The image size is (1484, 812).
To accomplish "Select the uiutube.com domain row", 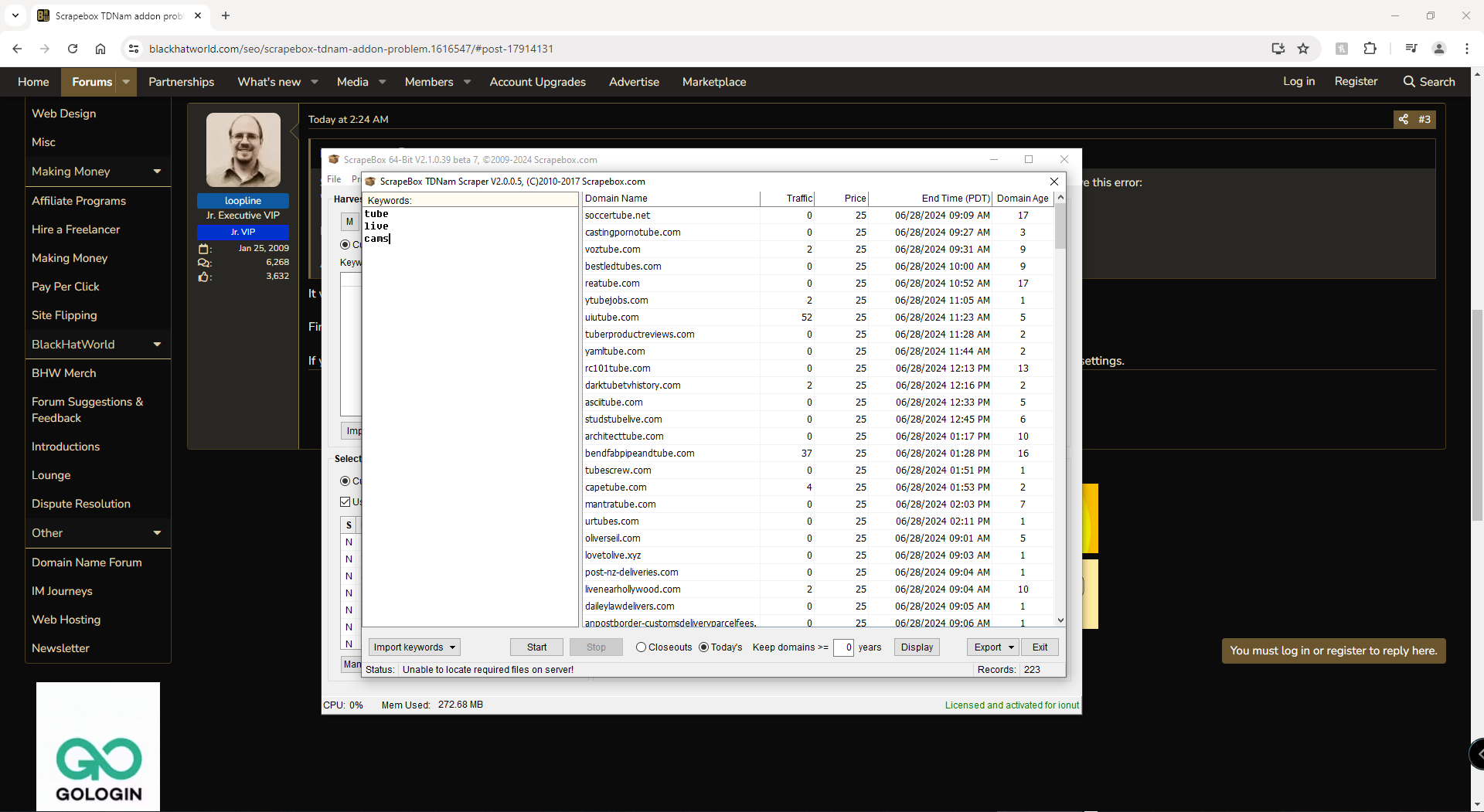I will [x=818, y=318].
